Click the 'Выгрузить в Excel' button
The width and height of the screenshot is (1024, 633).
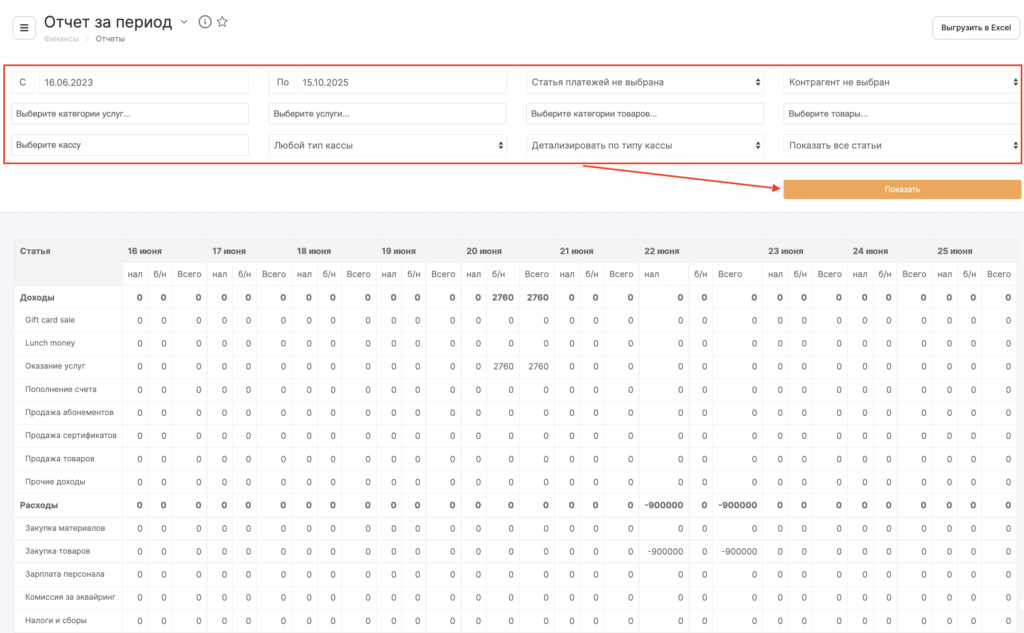pos(975,28)
